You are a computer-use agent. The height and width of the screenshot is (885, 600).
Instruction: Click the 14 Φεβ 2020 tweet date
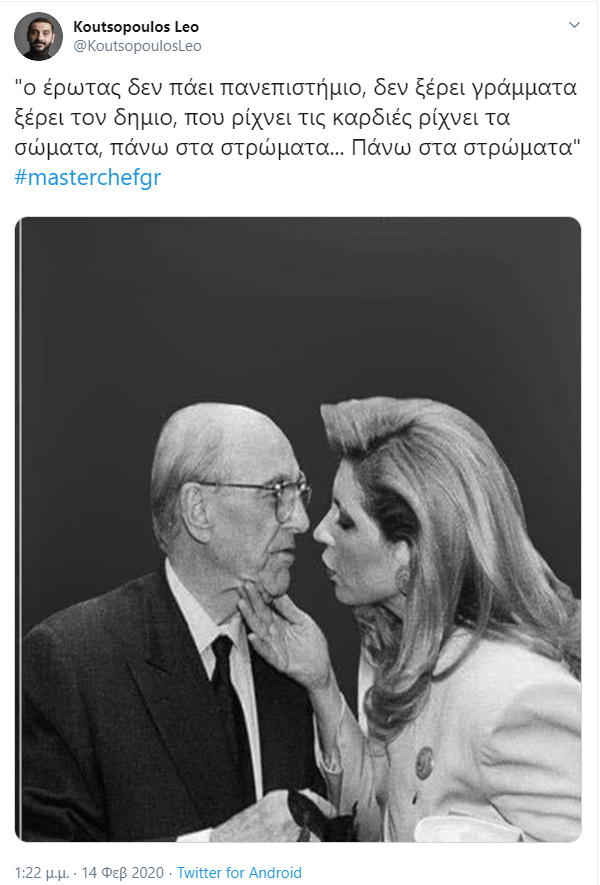click(122, 873)
